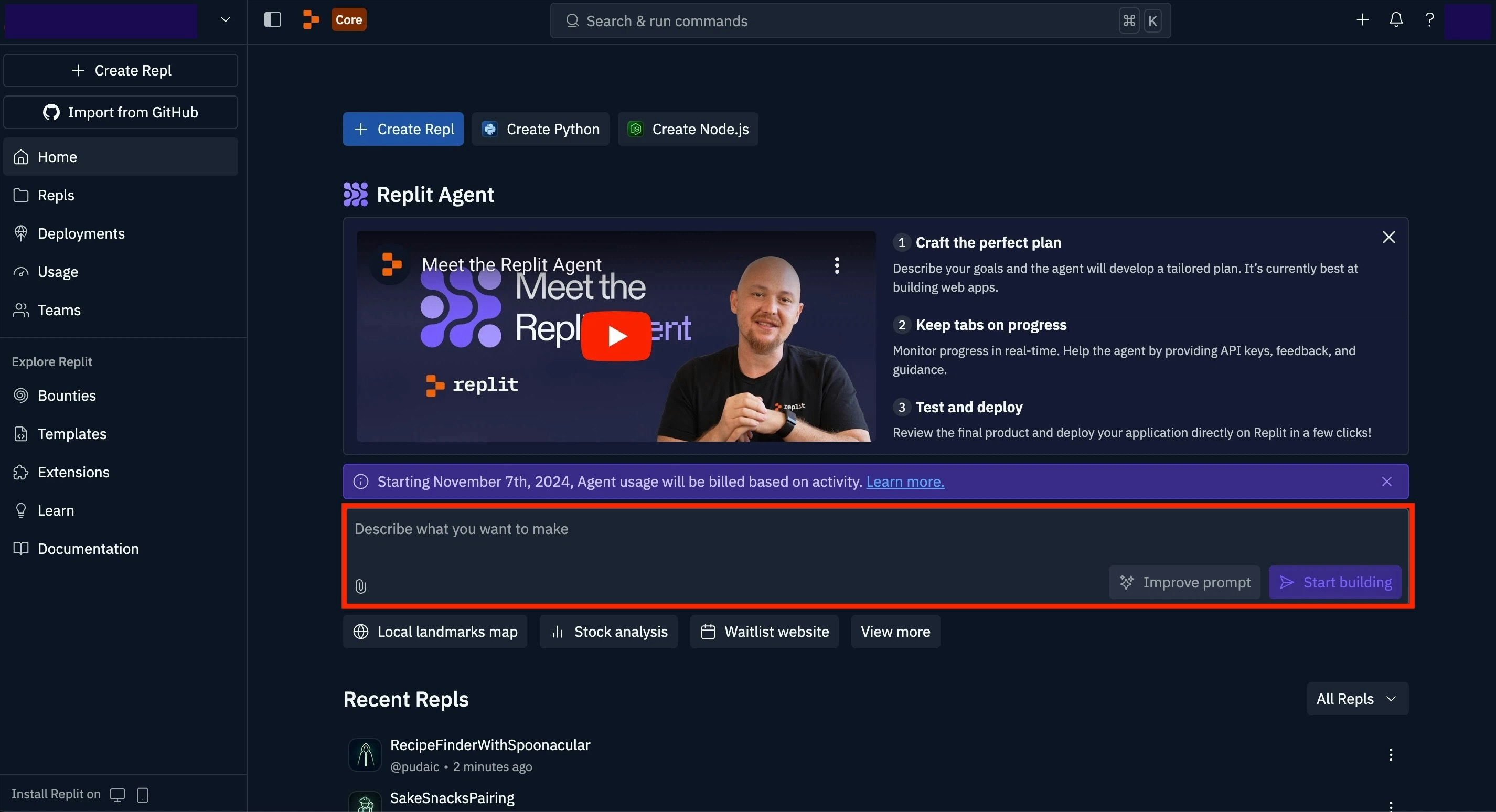Open the notifications bell

click(x=1396, y=20)
